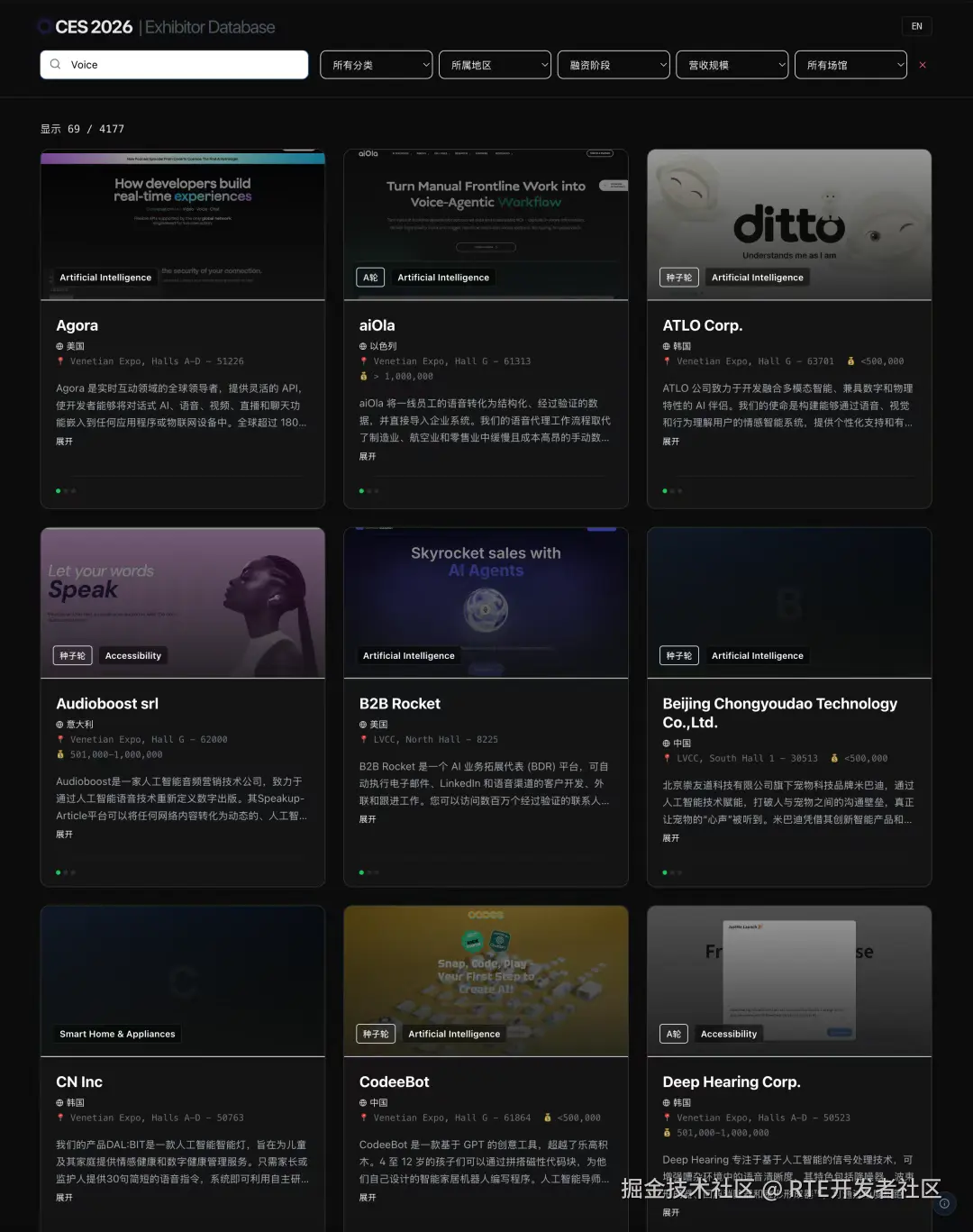The image size is (973, 1232).
Task: Click the location pin beside LVCC, South Hall 1
Action: pos(668,759)
